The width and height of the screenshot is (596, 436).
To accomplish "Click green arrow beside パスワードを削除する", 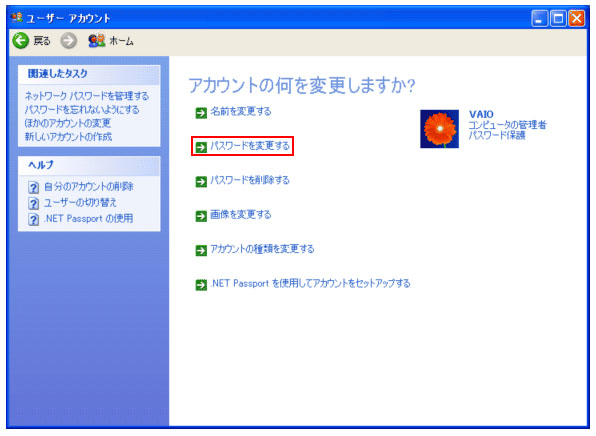I will coord(201,181).
